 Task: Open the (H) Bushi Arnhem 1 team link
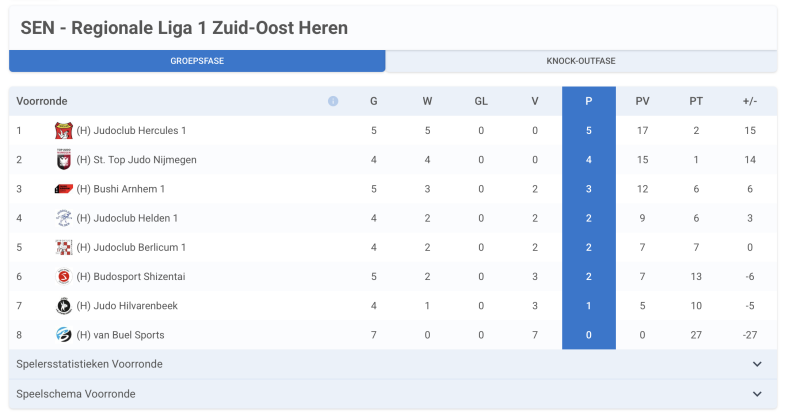point(121,189)
